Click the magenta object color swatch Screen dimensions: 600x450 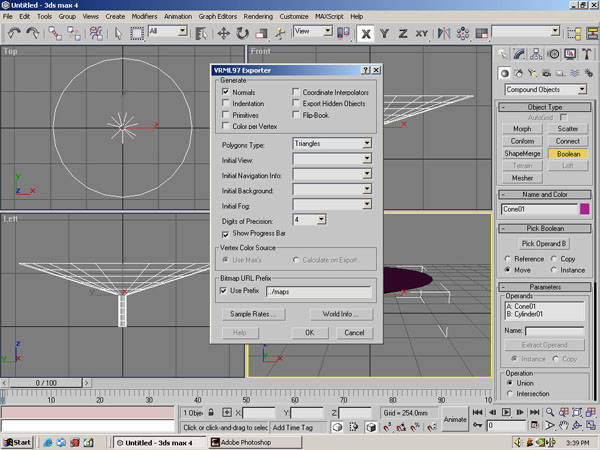pyautogui.click(x=584, y=209)
